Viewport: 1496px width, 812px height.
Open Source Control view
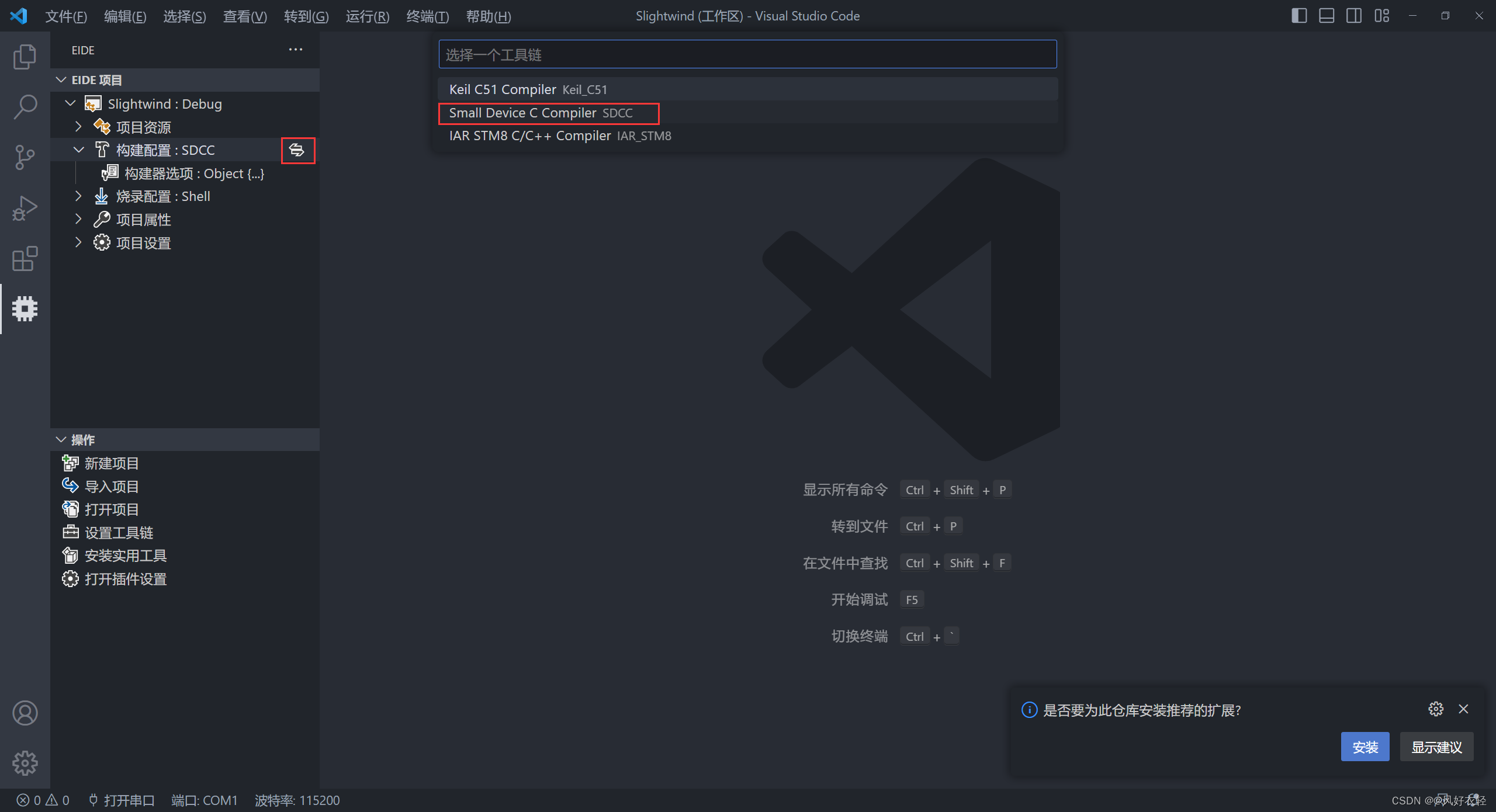tap(25, 158)
